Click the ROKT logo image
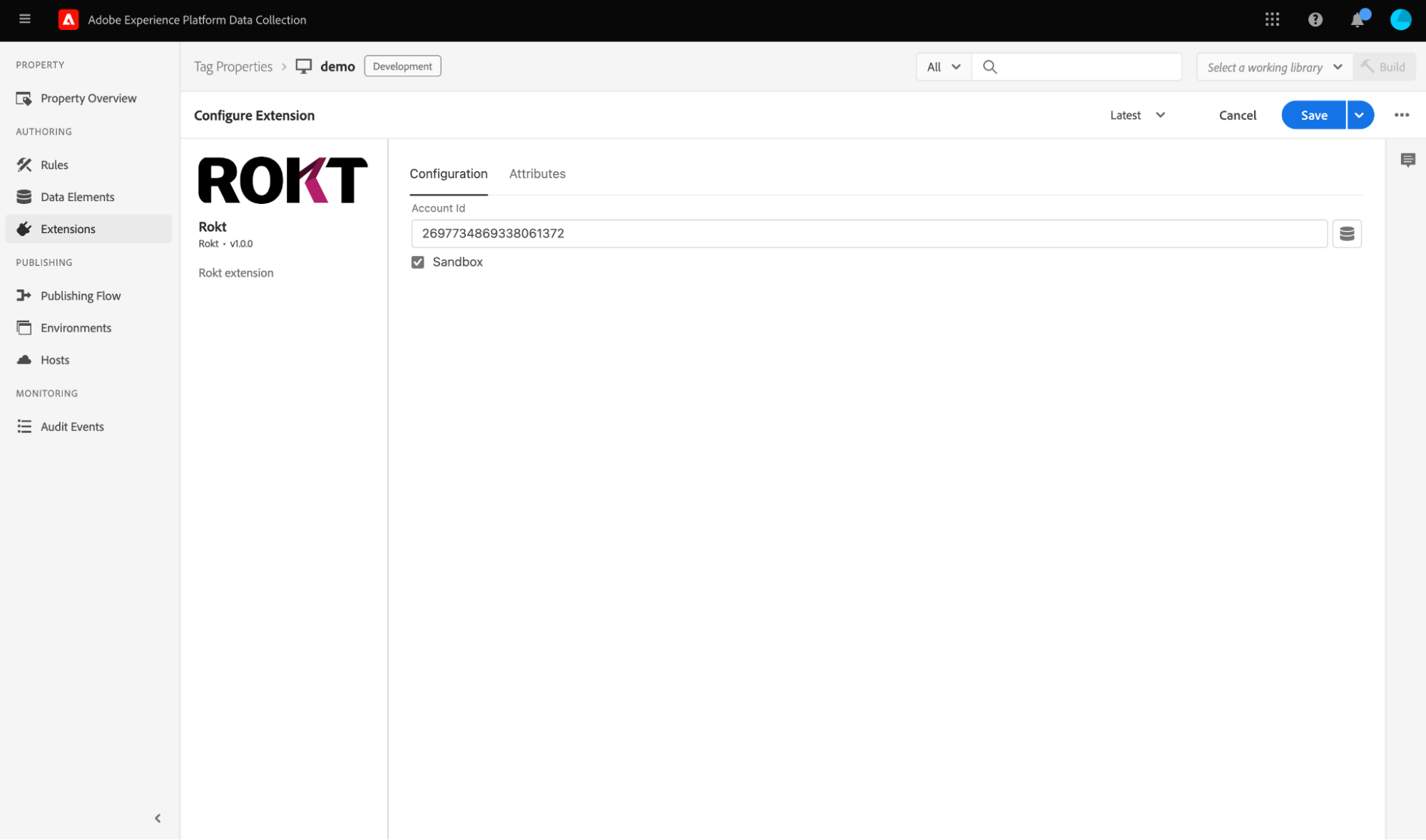Screen dimensions: 1426x840 pos(283,180)
